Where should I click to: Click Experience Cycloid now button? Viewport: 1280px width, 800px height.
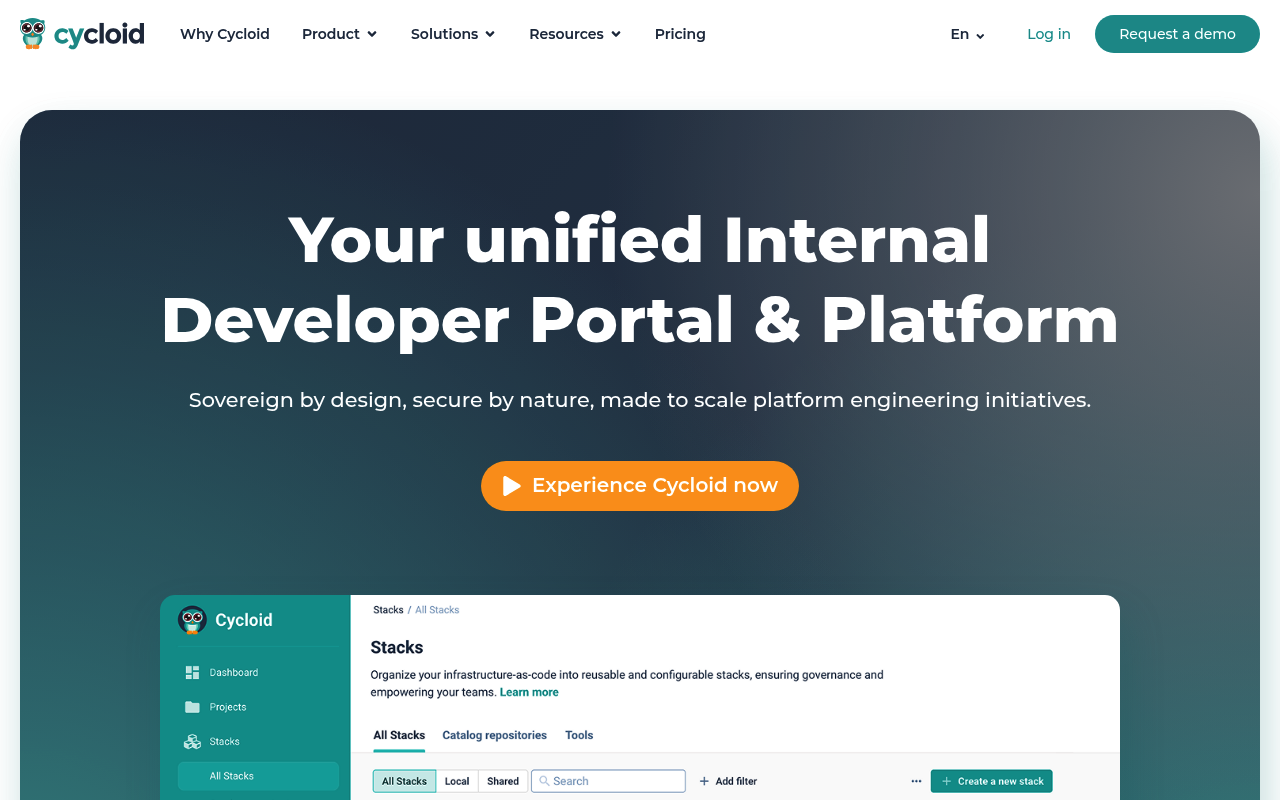[640, 486]
